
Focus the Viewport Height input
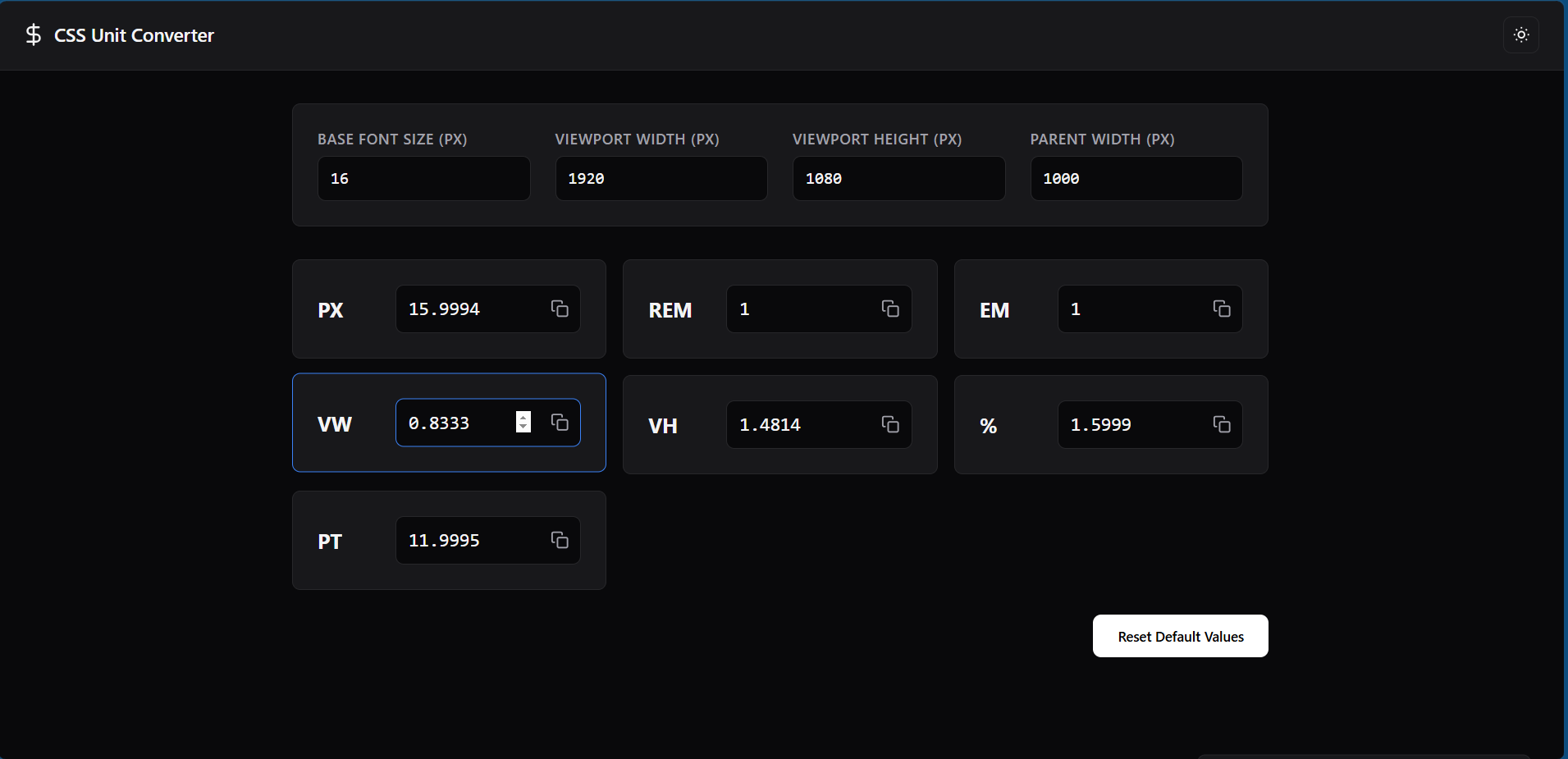point(898,178)
